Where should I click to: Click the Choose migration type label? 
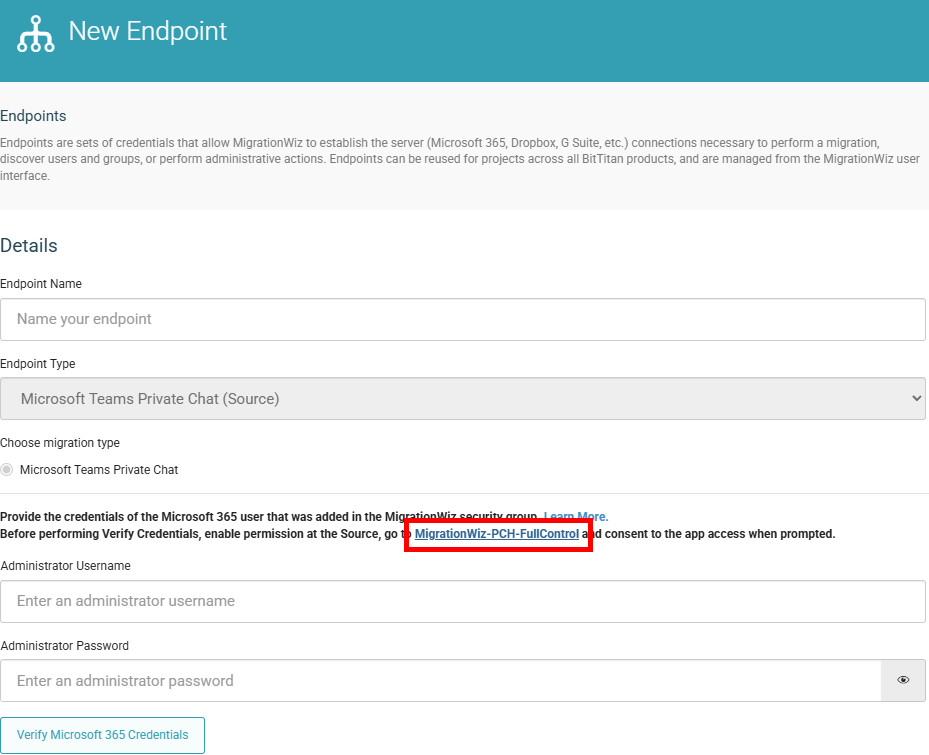point(60,443)
